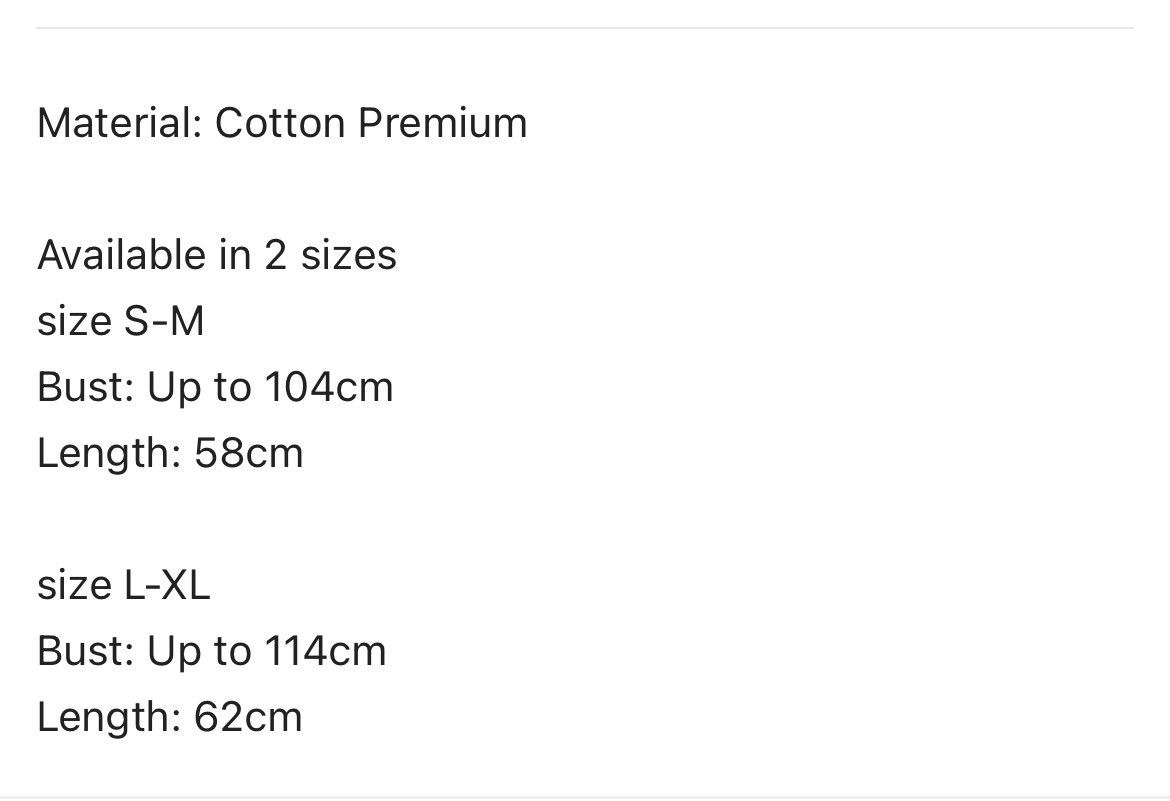1170x801 pixels.
Task: Click 'Length: 58cm' text
Action: pos(170,453)
